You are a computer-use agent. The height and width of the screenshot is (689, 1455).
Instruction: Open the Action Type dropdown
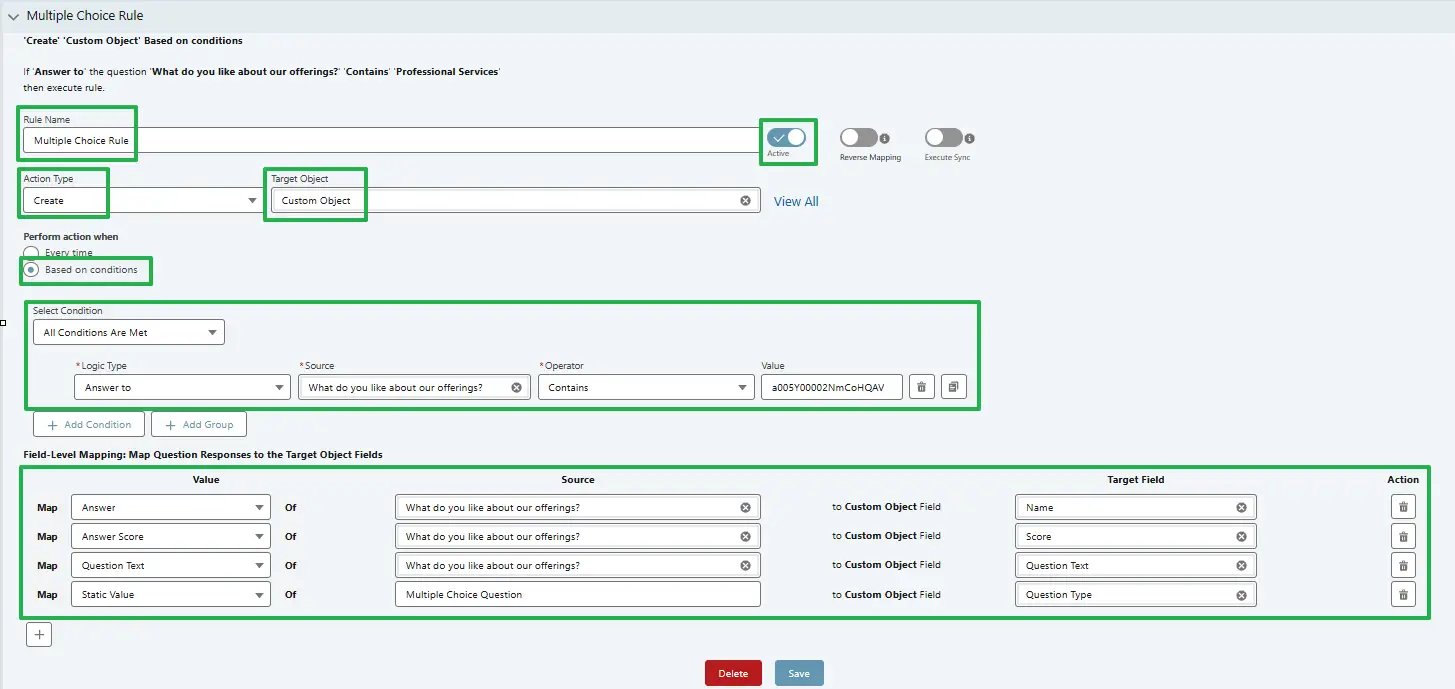[143, 200]
